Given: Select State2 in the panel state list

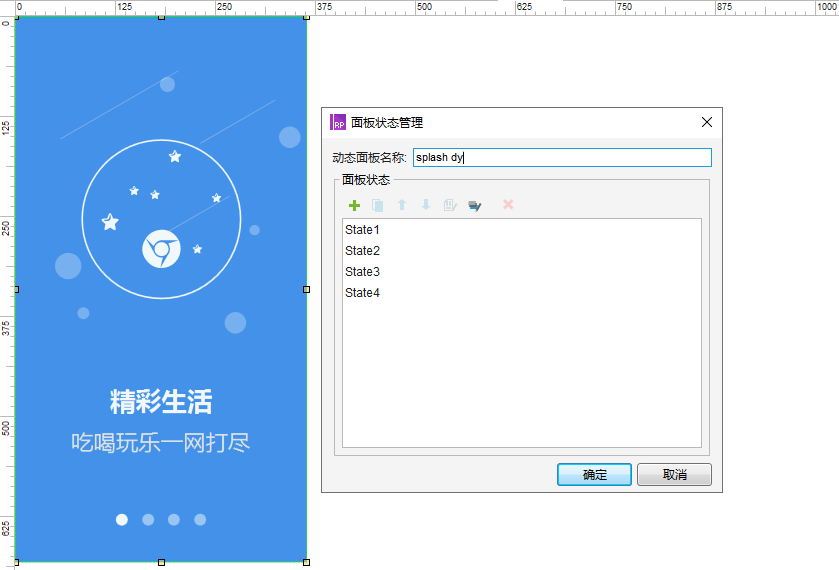Looking at the screenshot, I should 362,250.
